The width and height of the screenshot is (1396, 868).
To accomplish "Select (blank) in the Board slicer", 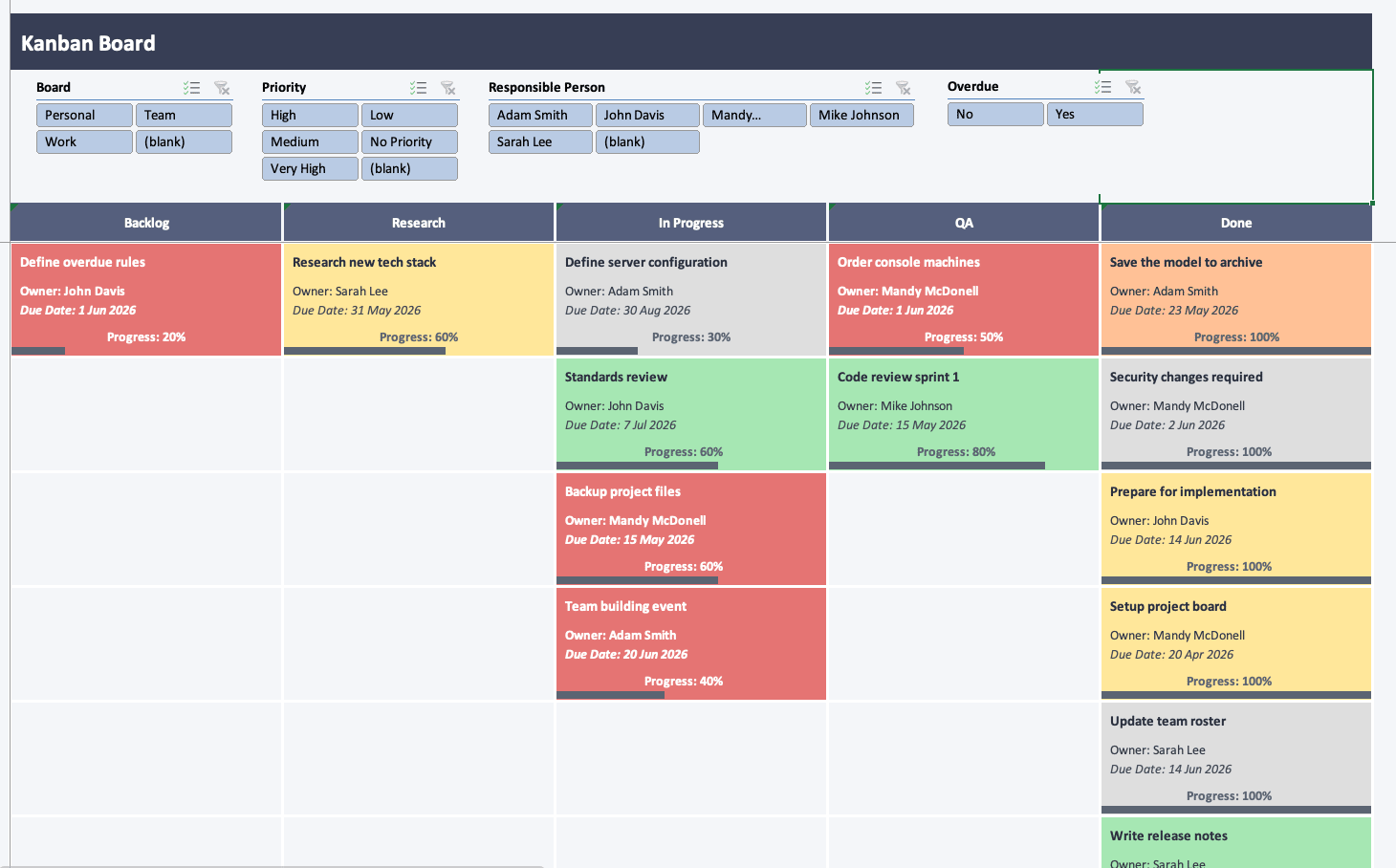I will point(184,141).
